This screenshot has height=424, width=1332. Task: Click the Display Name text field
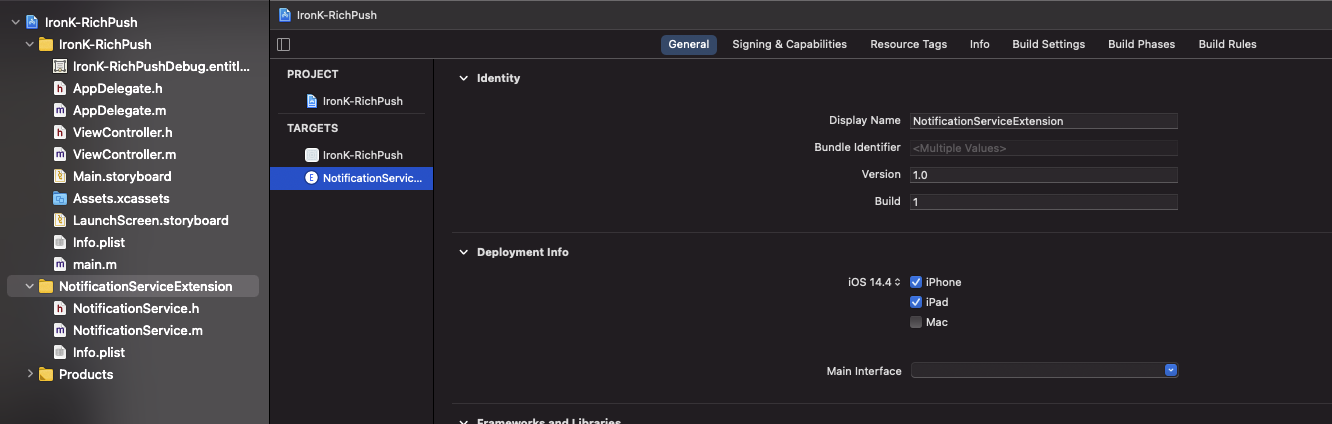click(x=1043, y=121)
